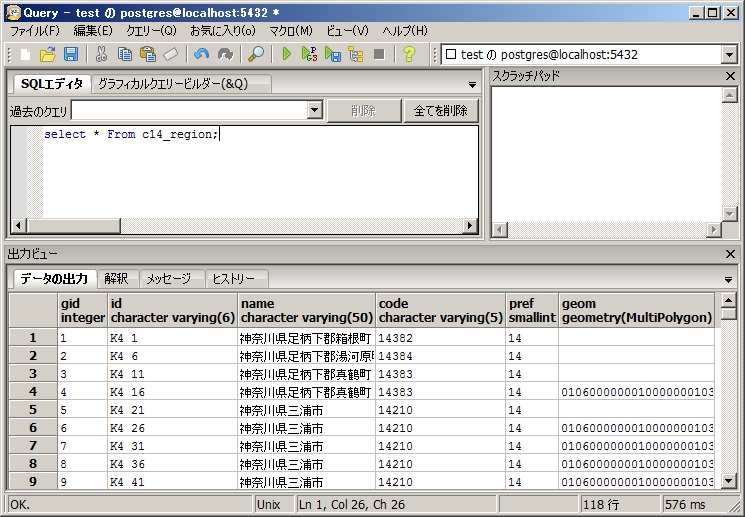The image size is (745, 517).
Task: Click the Open file folder icon
Action: tap(47, 54)
